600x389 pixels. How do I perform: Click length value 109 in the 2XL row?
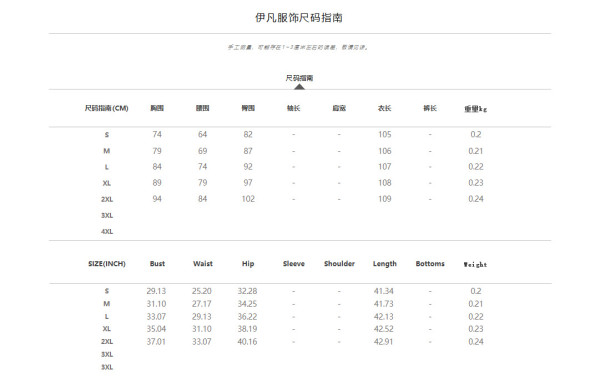pyautogui.click(x=385, y=199)
